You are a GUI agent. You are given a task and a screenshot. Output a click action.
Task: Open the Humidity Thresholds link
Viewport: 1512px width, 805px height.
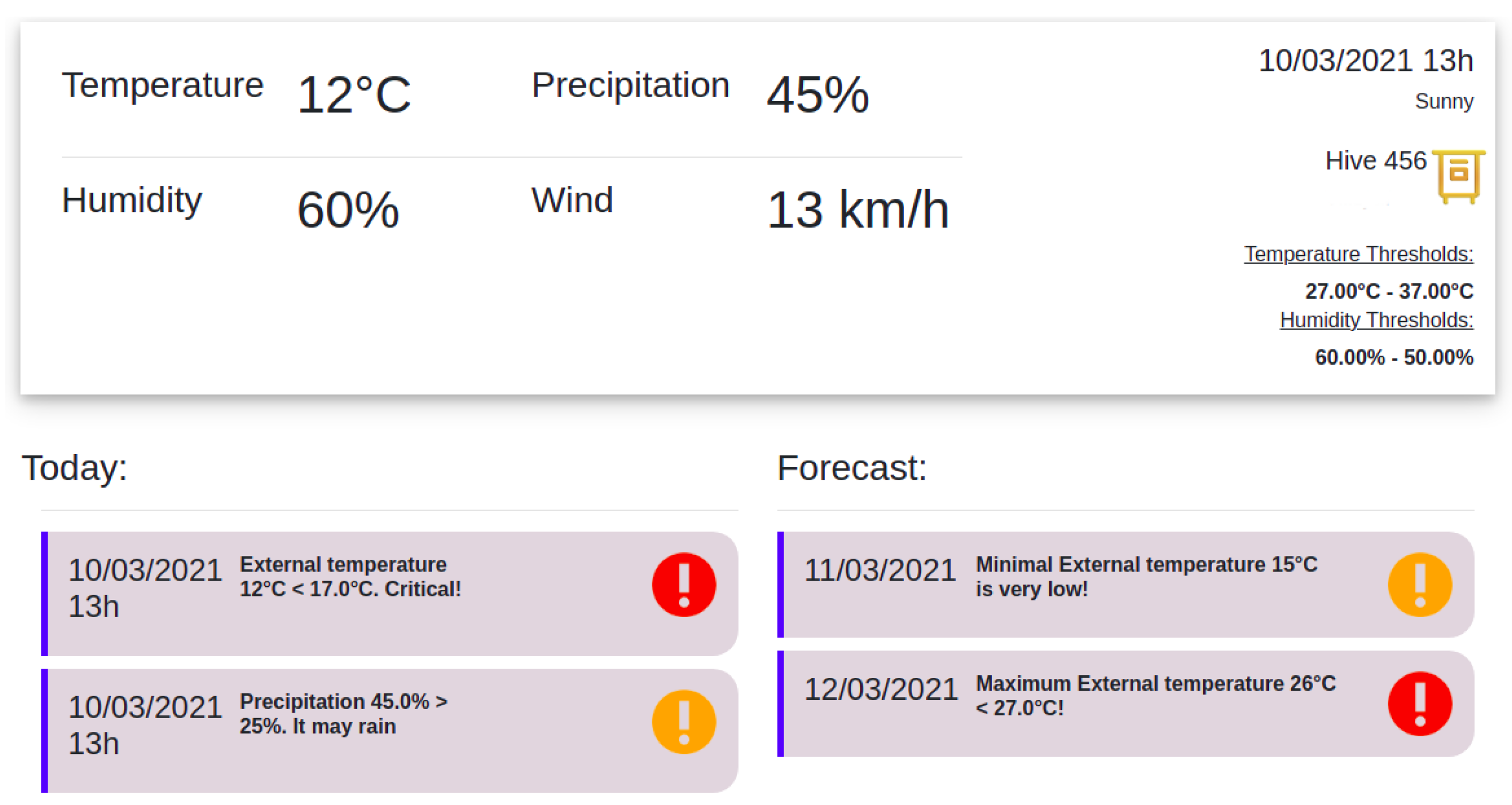(1376, 320)
